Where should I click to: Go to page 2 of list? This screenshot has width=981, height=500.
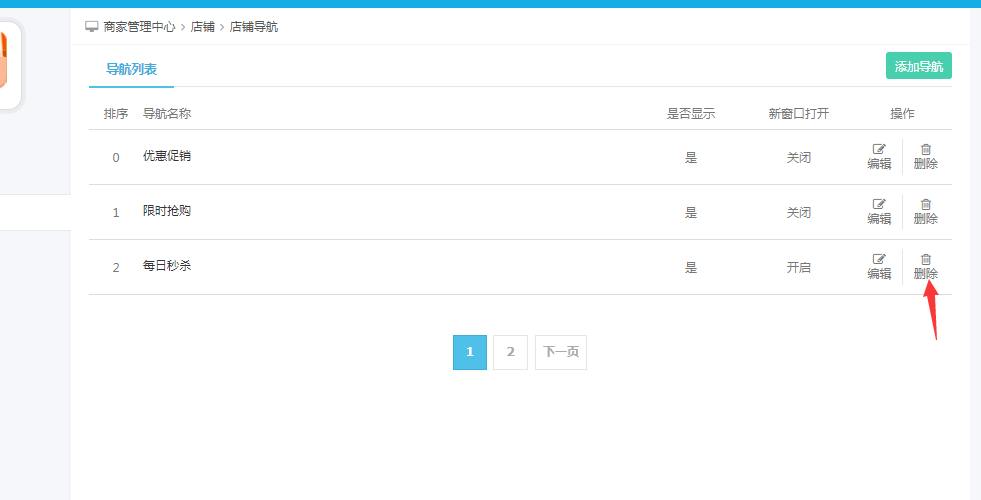tap(510, 352)
